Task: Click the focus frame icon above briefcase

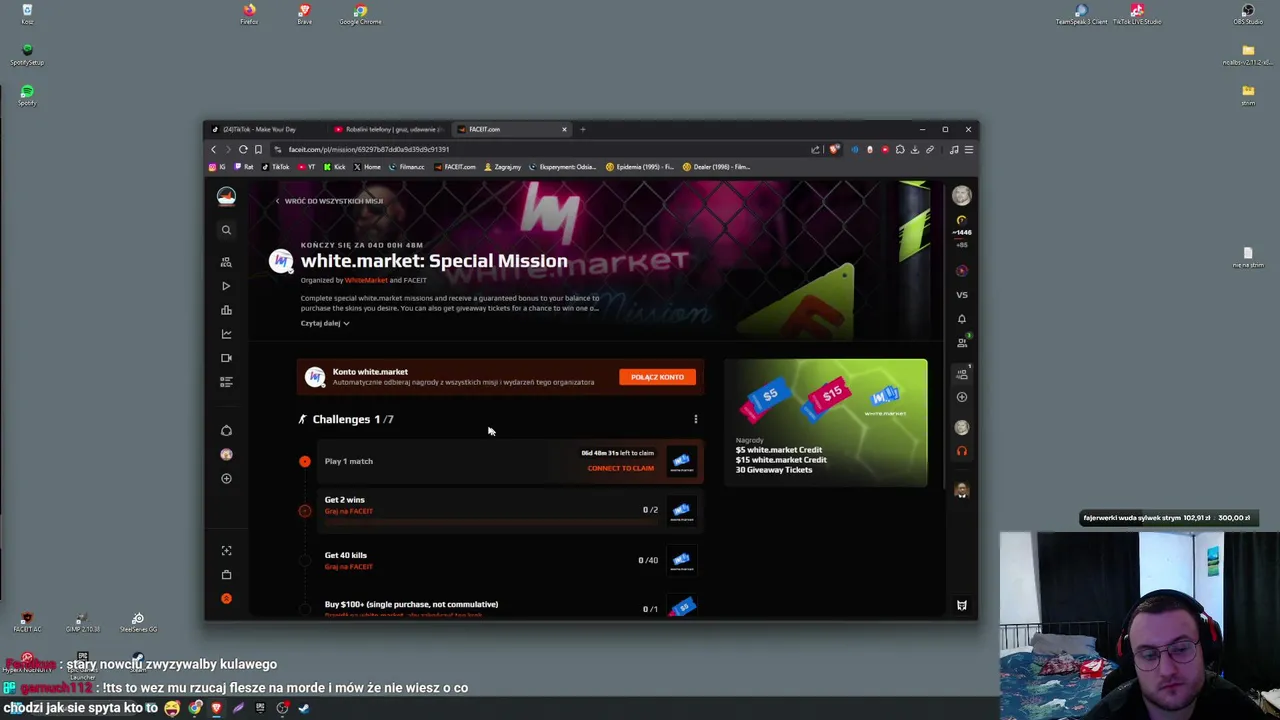Action: pyautogui.click(x=226, y=551)
